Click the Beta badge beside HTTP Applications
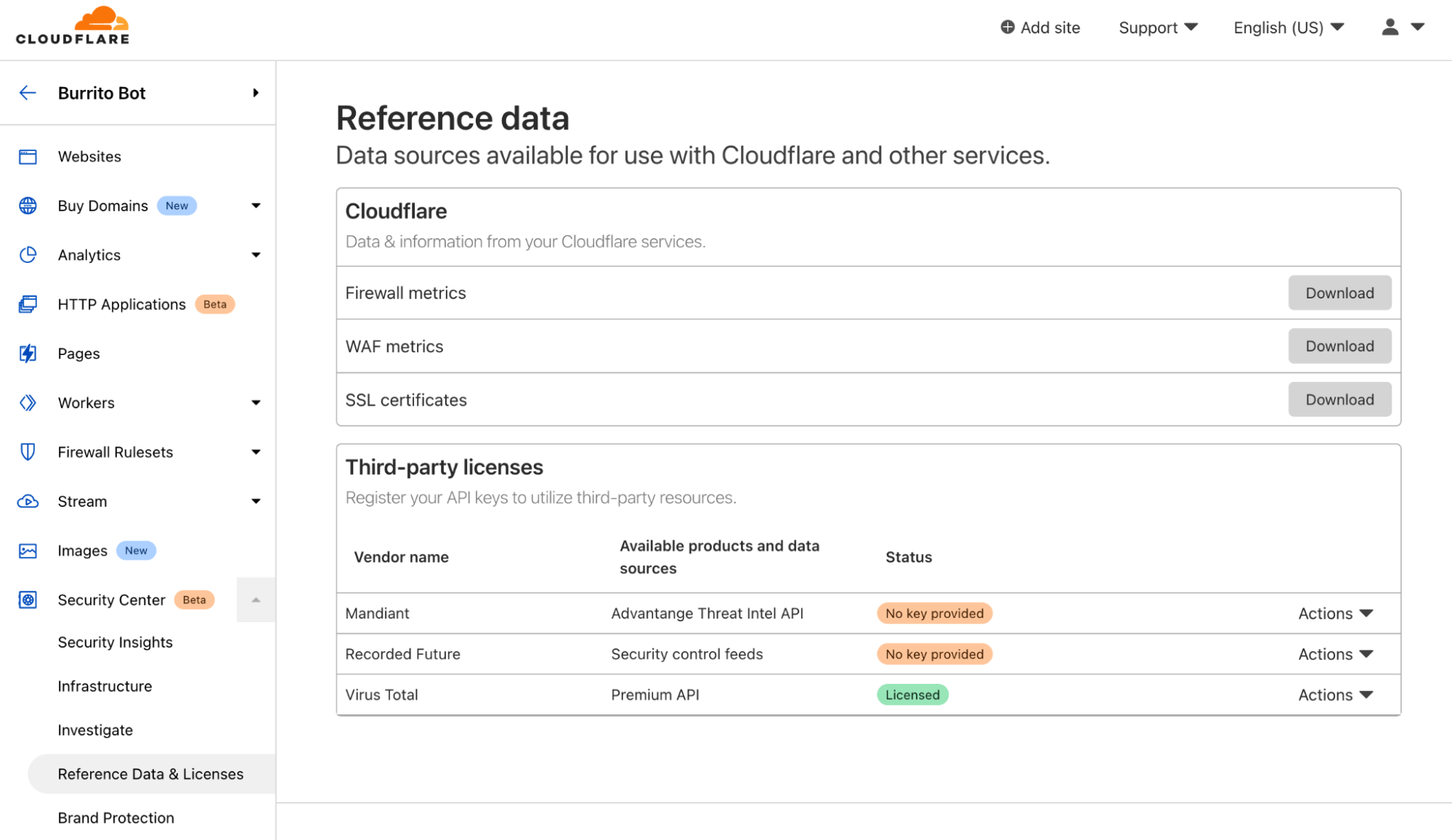Screen dimensions: 1452x840 (x=214, y=304)
